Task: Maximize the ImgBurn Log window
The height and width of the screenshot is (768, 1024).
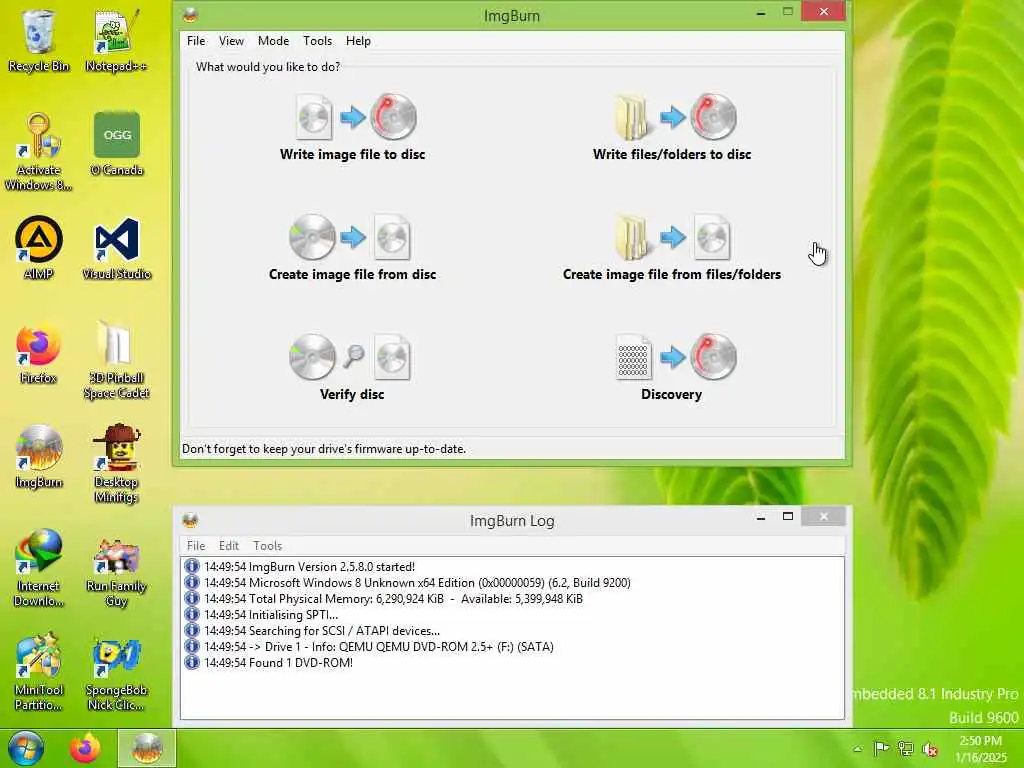Action: pyautogui.click(x=788, y=517)
